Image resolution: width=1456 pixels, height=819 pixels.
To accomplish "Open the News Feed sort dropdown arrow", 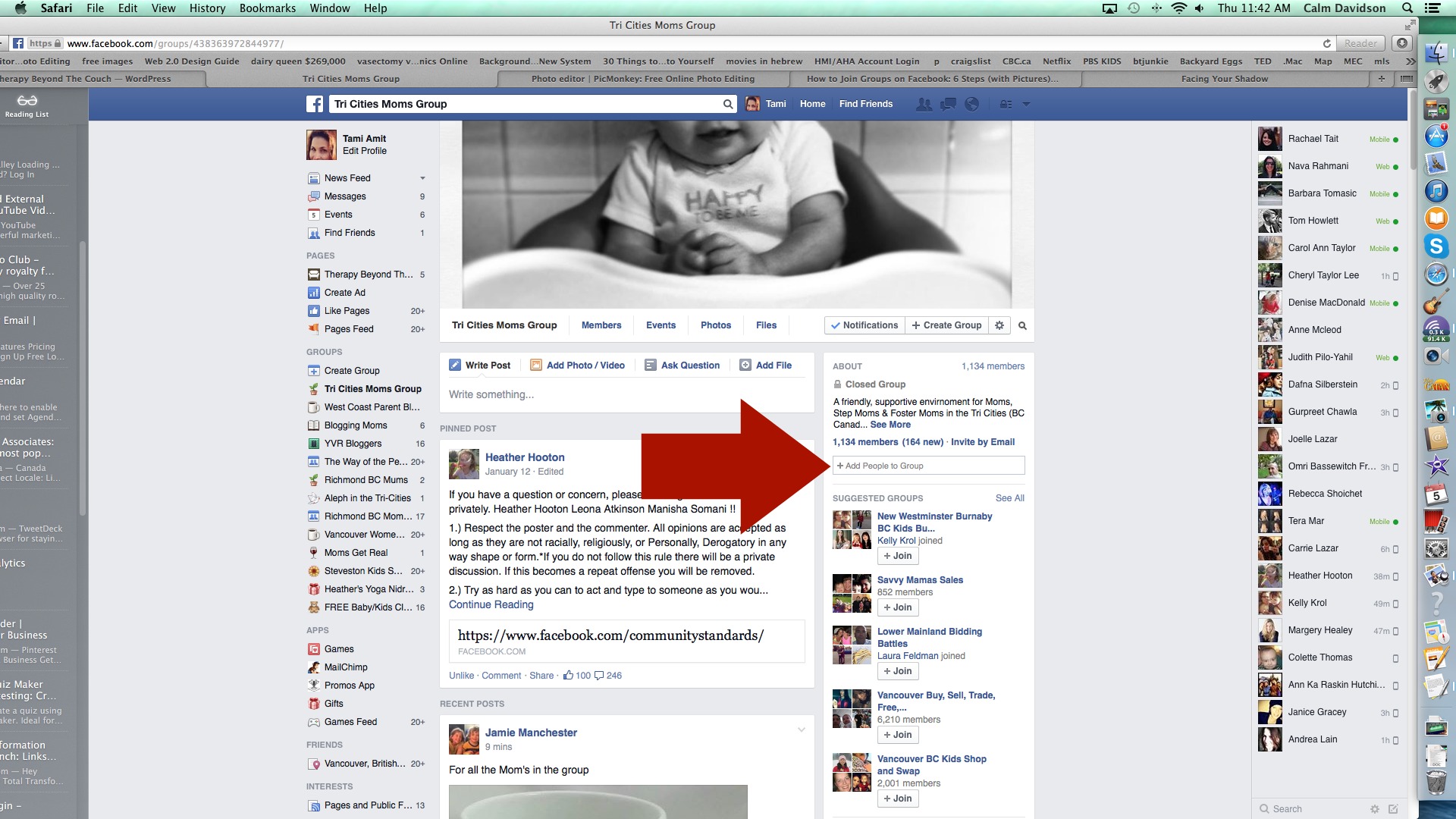I will coord(422,178).
